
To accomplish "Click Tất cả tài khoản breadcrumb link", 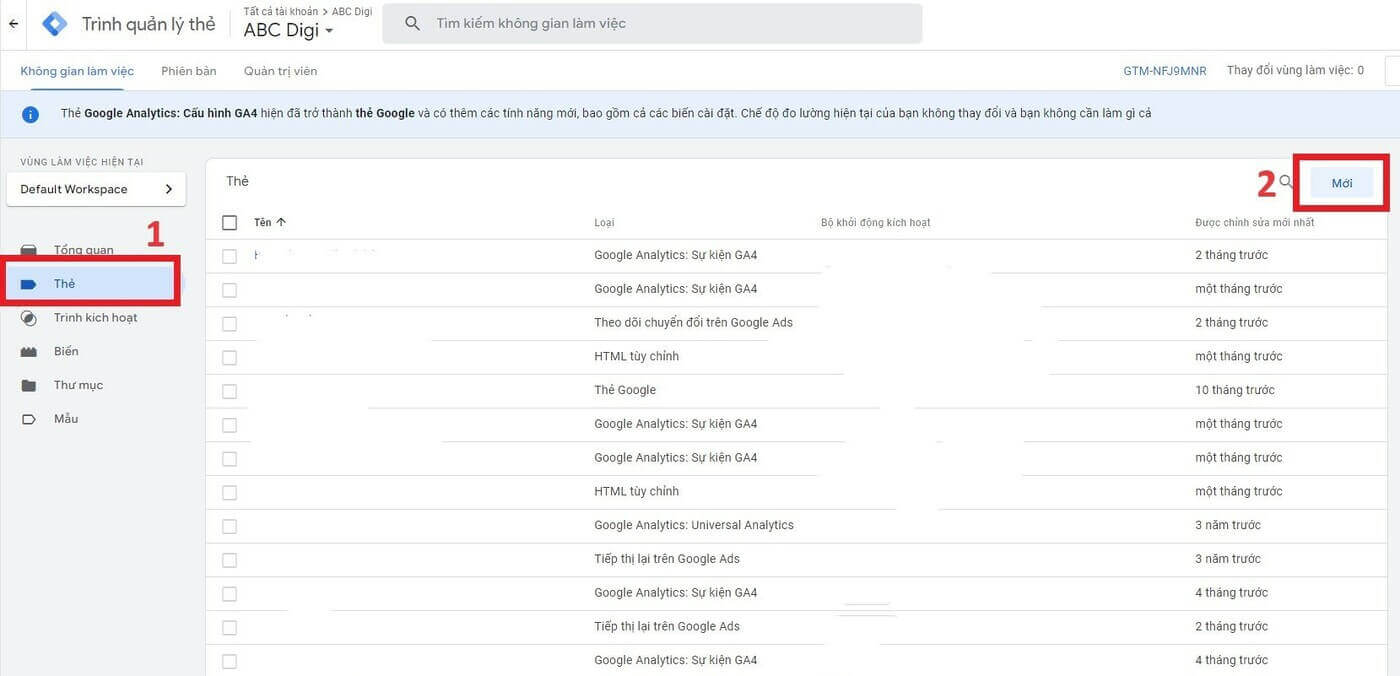I will 280,11.
